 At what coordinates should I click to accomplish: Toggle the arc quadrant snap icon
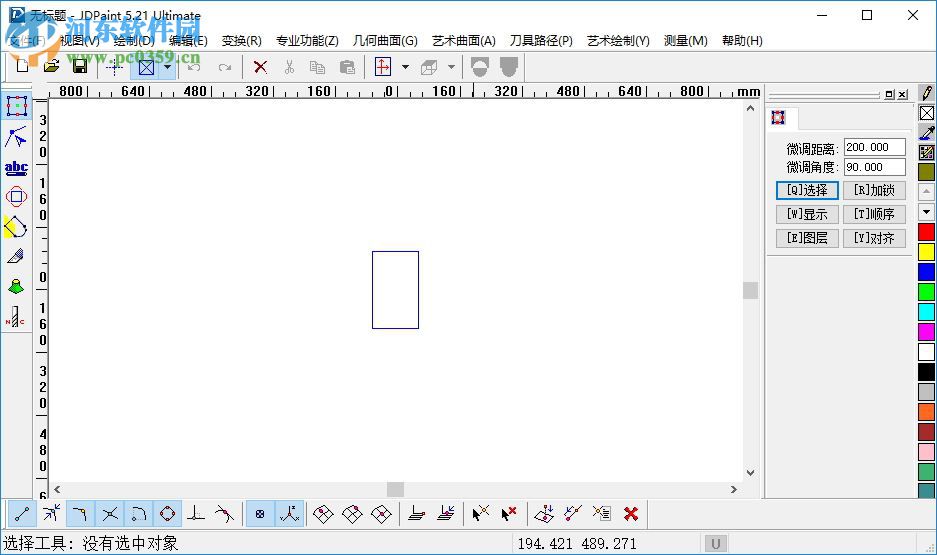(x=139, y=514)
